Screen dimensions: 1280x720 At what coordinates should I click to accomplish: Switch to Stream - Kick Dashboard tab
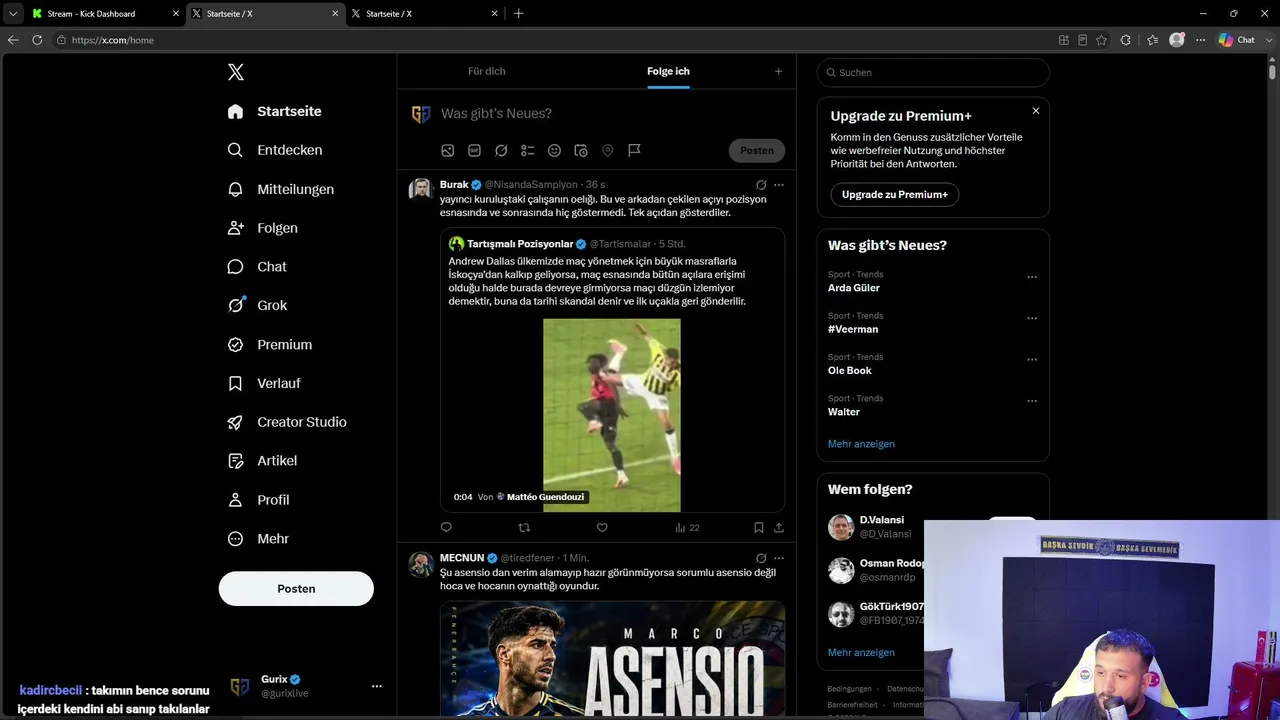[x=104, y=14]
